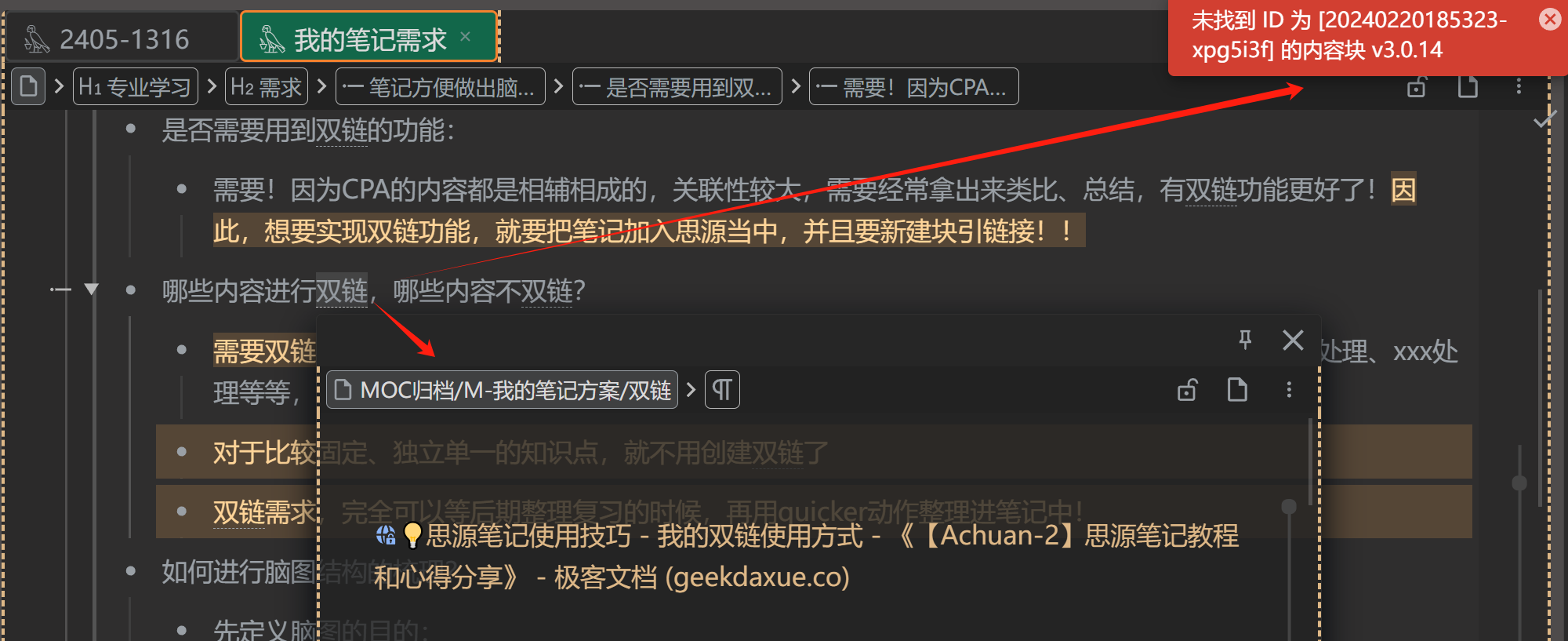
Task: Close the 我的笔记需求 tab
Action: (x=465, y=36)
